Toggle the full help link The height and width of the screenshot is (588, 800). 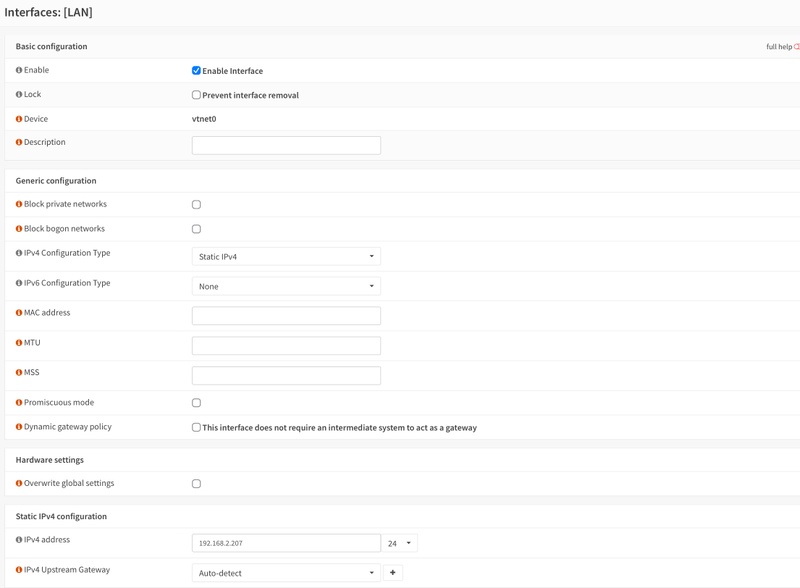click(x=782, y=47)
